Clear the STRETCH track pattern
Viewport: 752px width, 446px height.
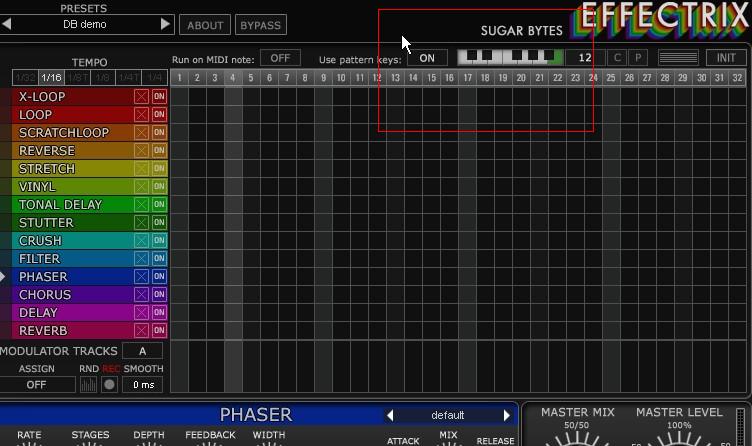coord(141,168)
